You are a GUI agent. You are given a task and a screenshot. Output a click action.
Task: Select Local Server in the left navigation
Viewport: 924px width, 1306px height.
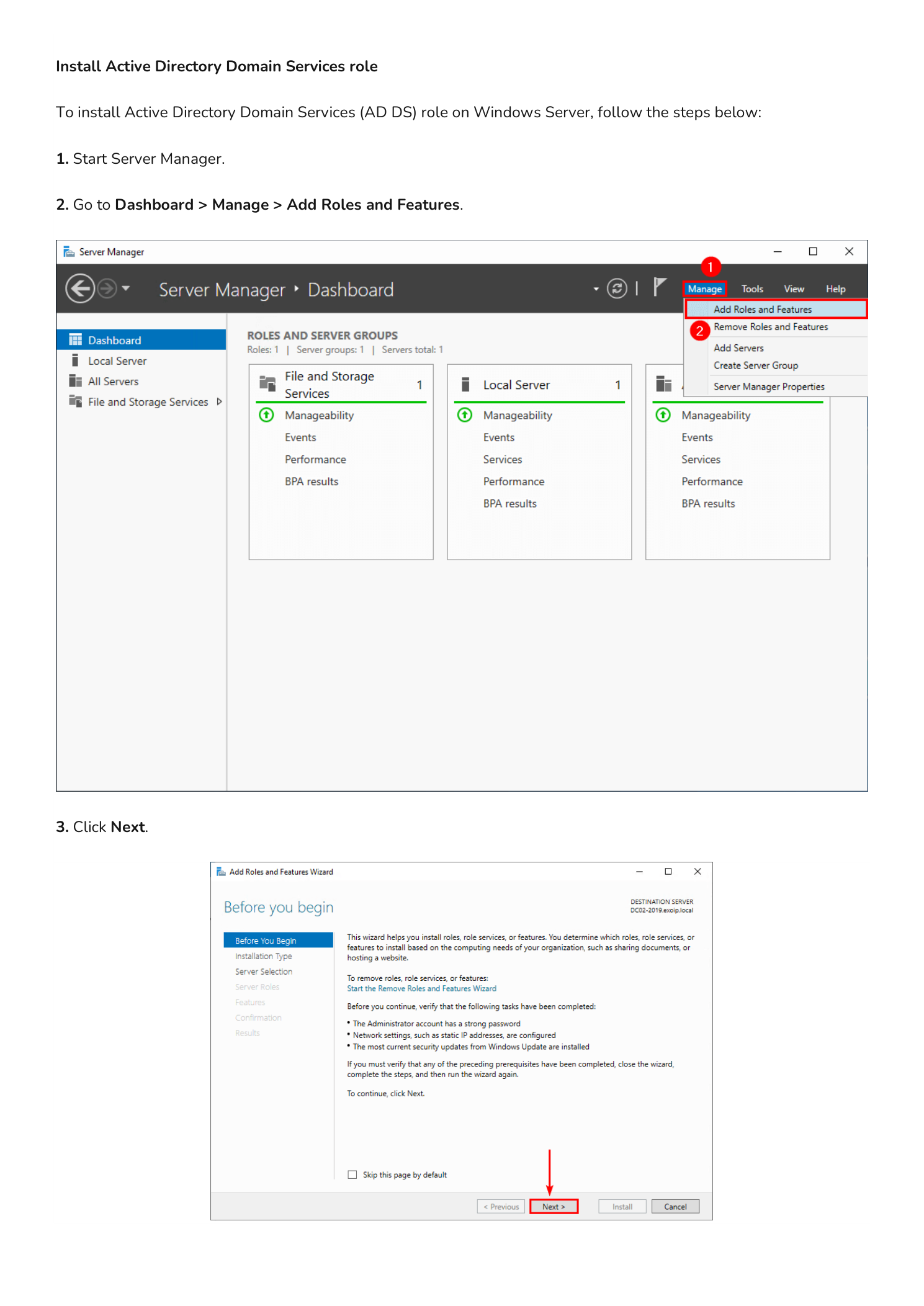pos(141,360)
